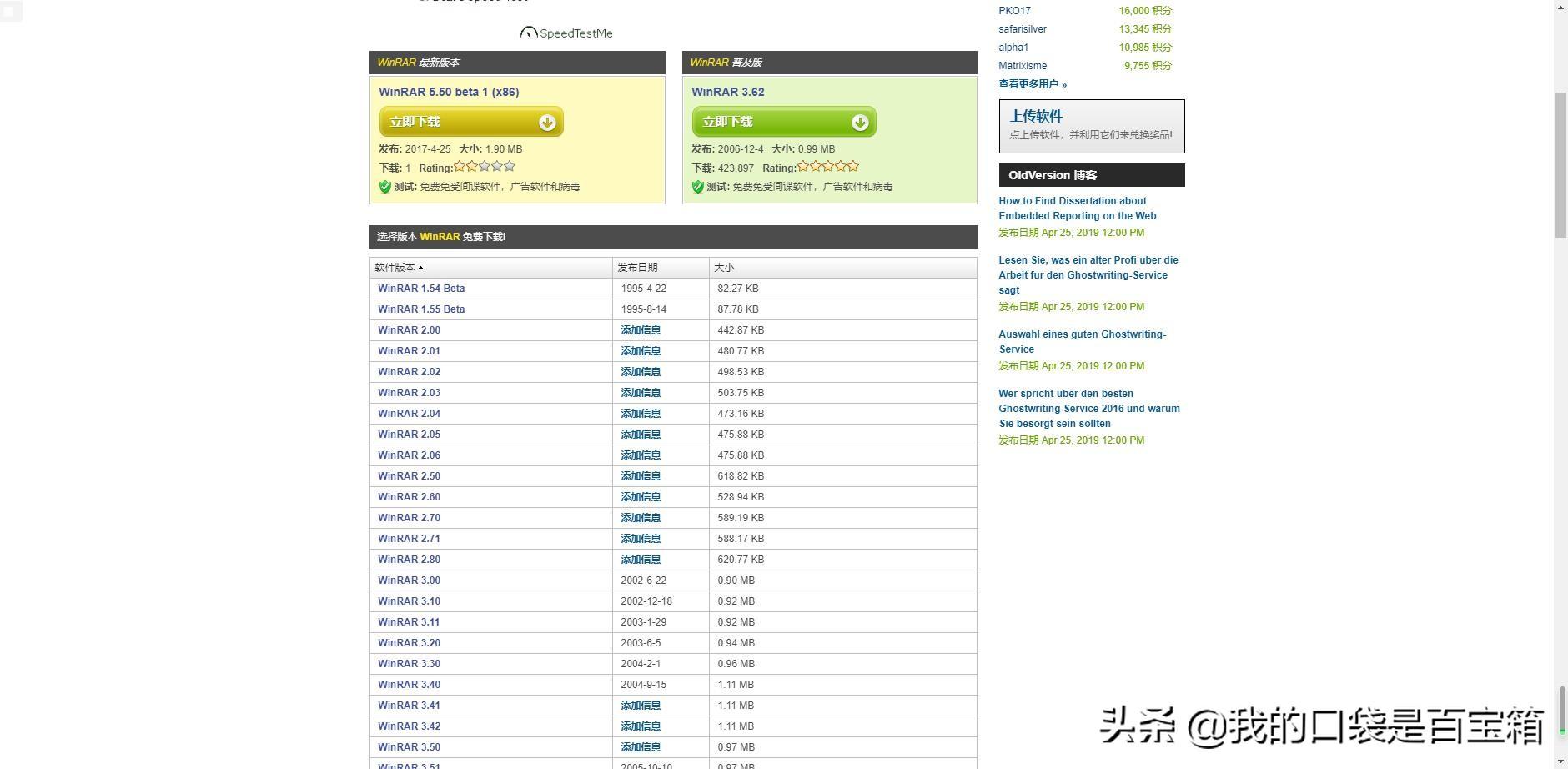Open WinRAR 2.00 version link
Viewport: 1568px width, 769px height.
(x=409, y=330)
